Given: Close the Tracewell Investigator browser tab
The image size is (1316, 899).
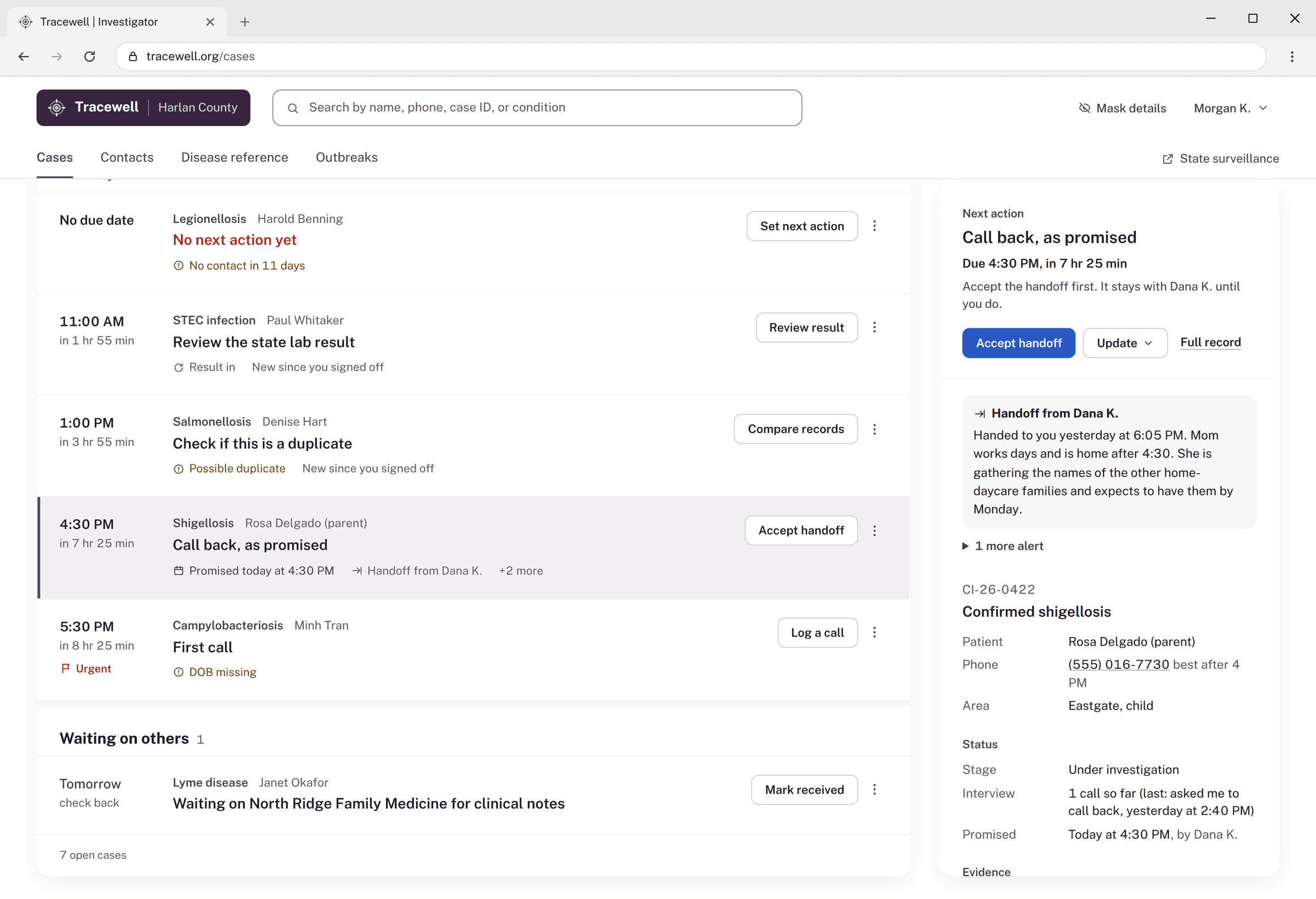Looking at the screenshot, I should coord(210,21).
